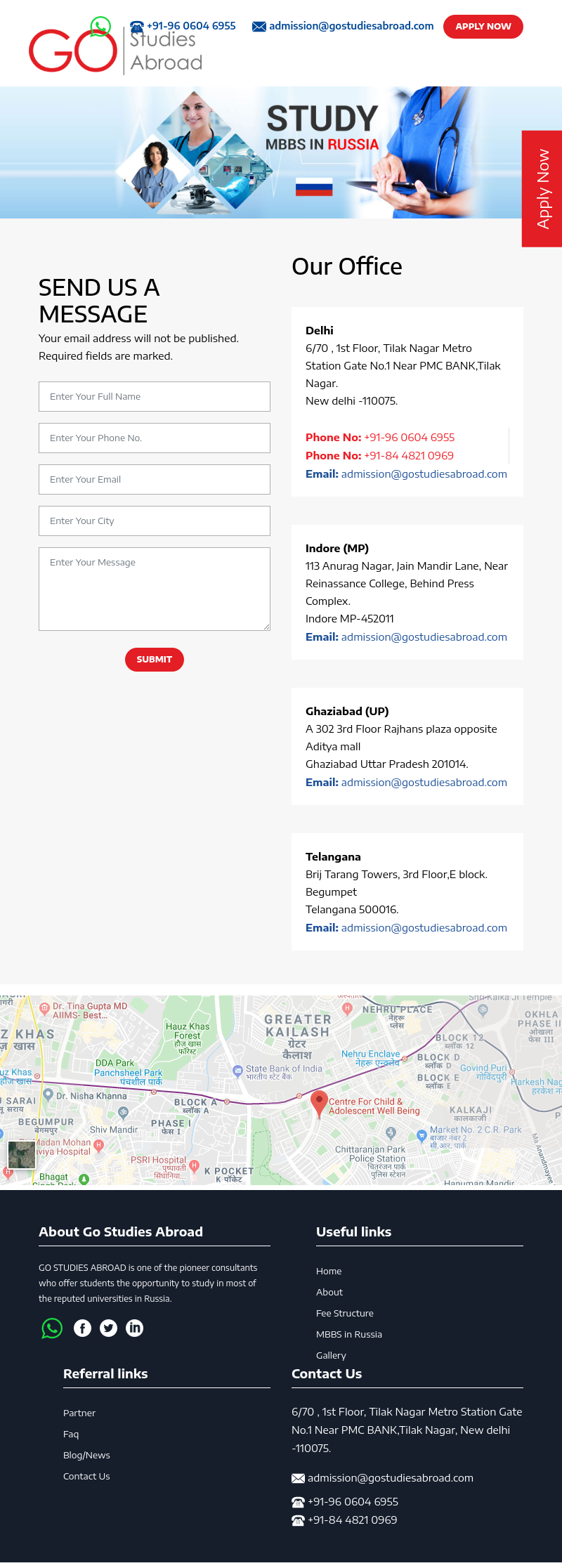
Task: Click the PSRI Hospital marker on the map
Action: click(x=195, y=1167)
